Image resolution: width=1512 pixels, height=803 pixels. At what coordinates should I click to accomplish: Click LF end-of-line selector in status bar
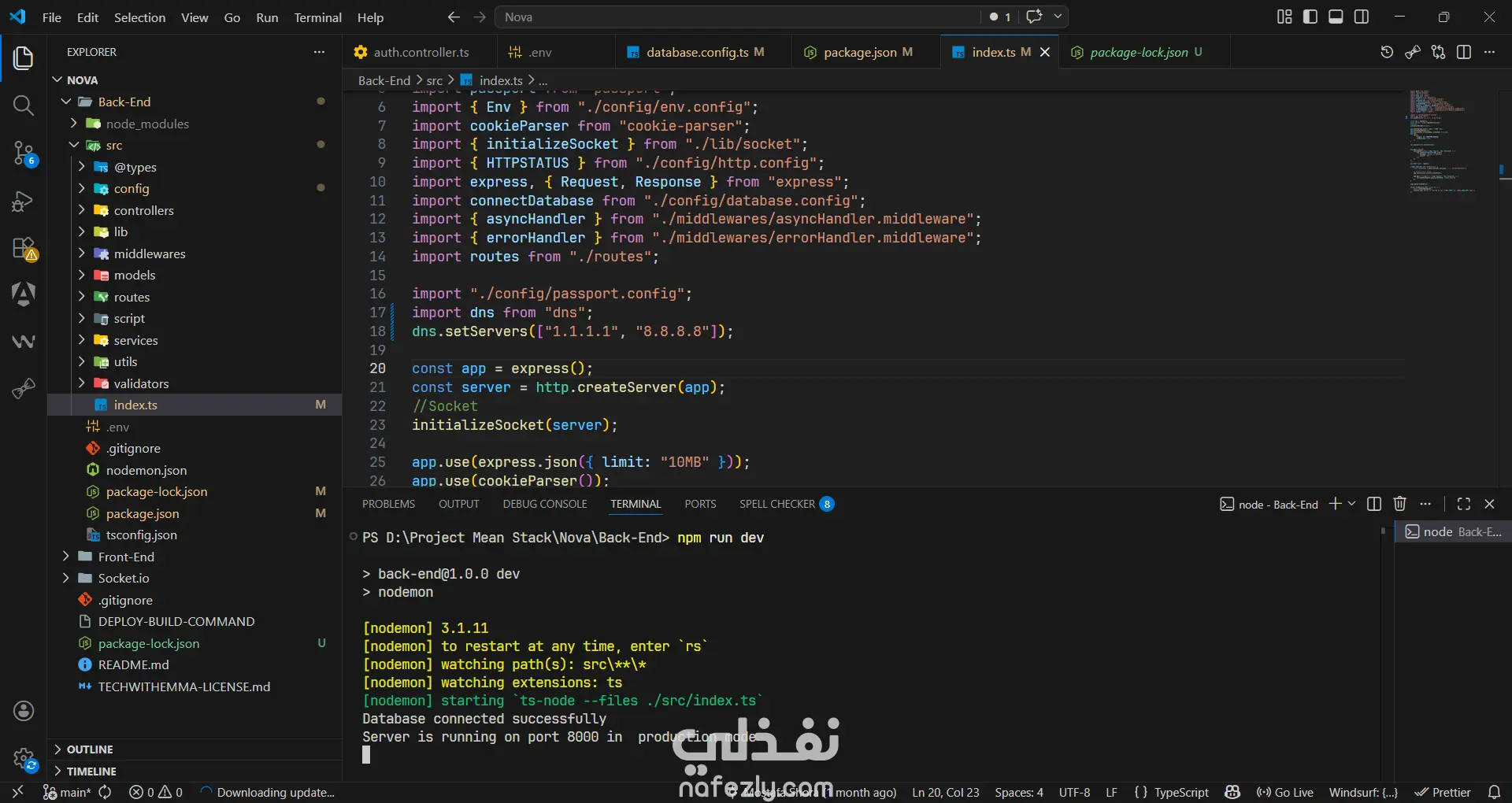tap(1111, 792)
